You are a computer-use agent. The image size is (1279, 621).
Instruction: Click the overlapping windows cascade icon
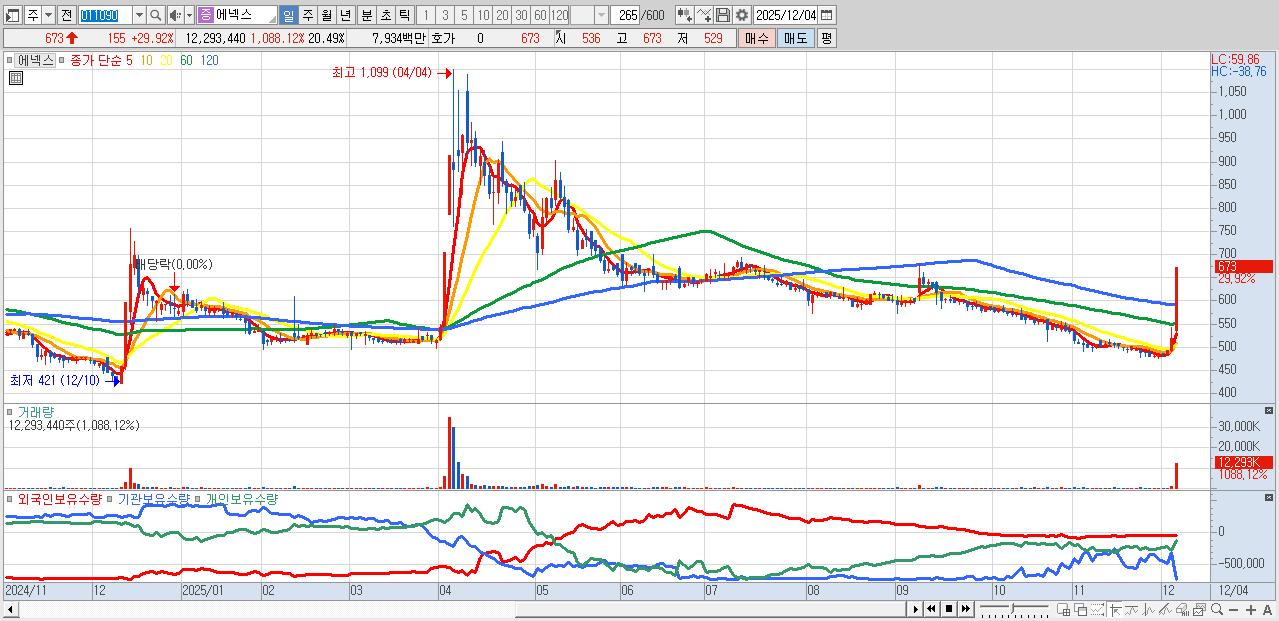[1080, 610]
